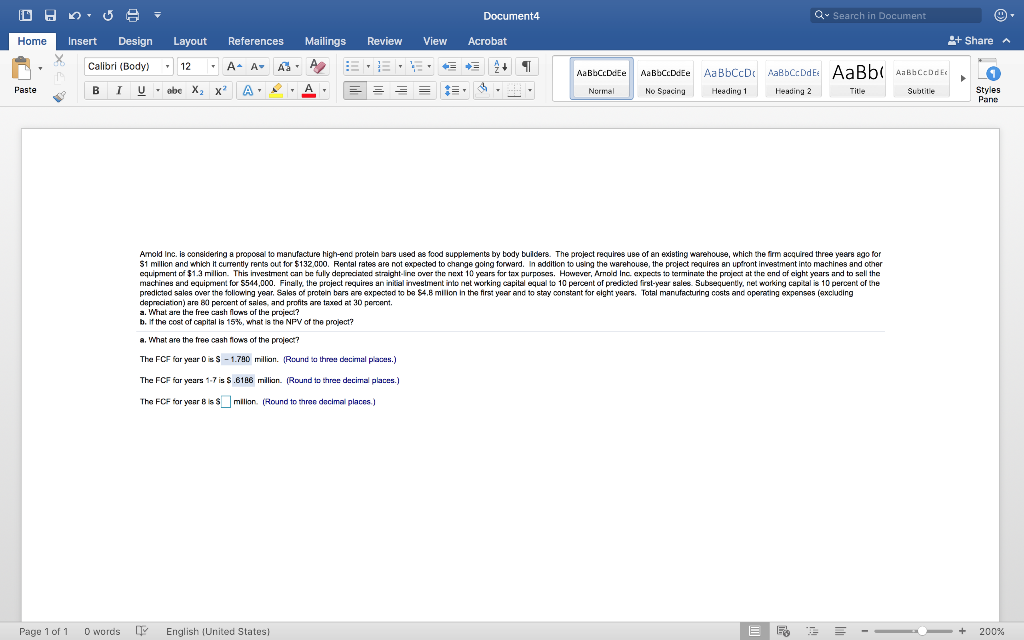Viewport: 1024px width, 640px height.
Task: Toggle show paragraph marks
Action: (x=526, y=67)
